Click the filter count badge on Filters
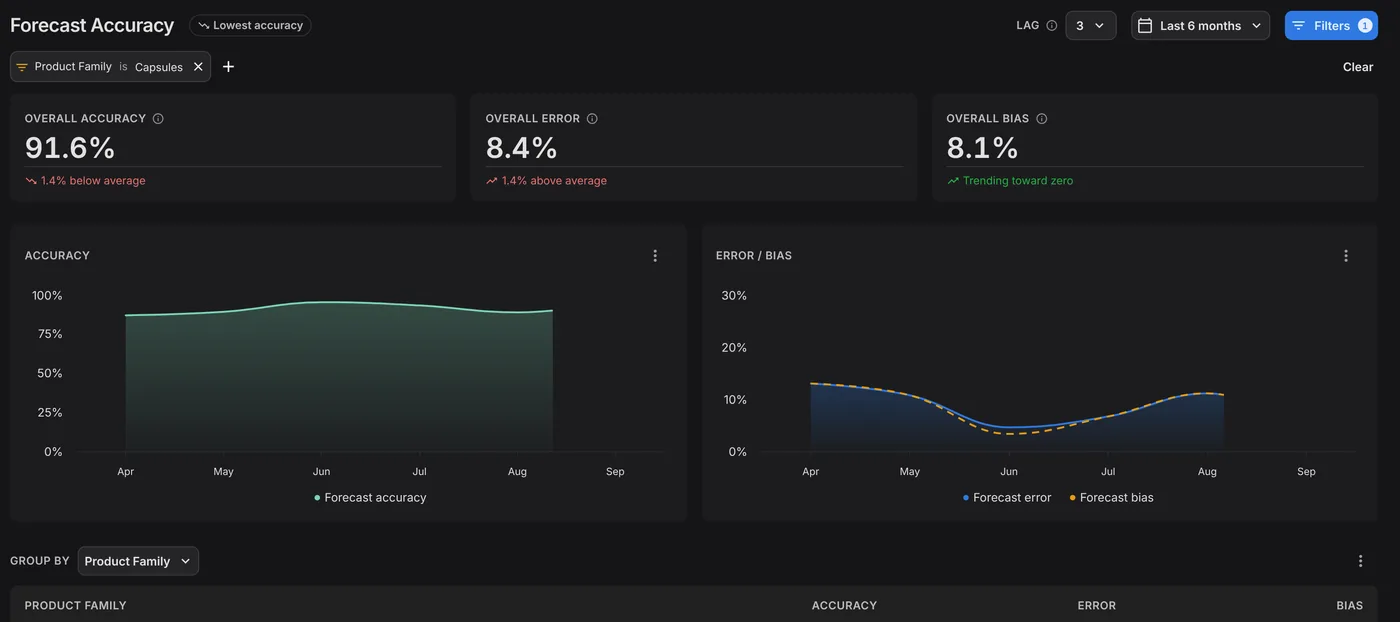Screen dimensions: 1400x622 coord(1365,26)
